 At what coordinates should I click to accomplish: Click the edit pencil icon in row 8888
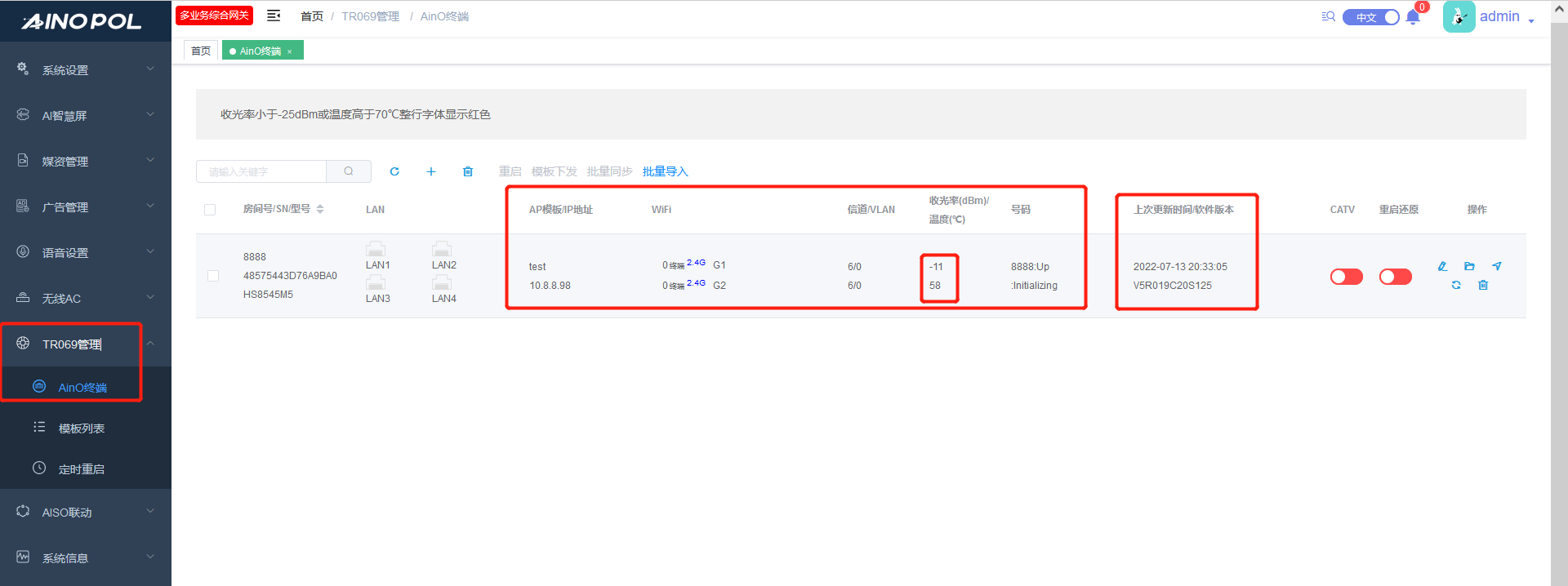coord(1442,266)
